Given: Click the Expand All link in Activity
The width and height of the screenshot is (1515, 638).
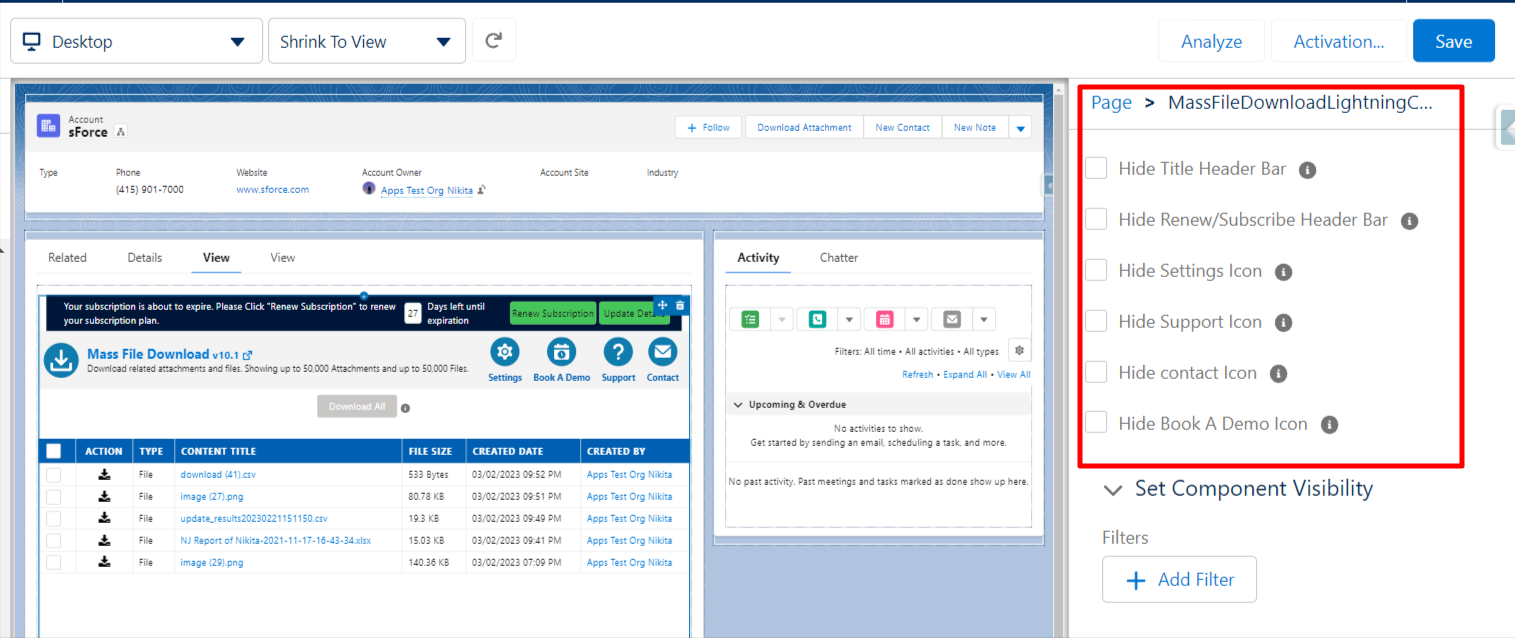Looking at the screenshot, I should pyautogui.click(x=965, y=375).
